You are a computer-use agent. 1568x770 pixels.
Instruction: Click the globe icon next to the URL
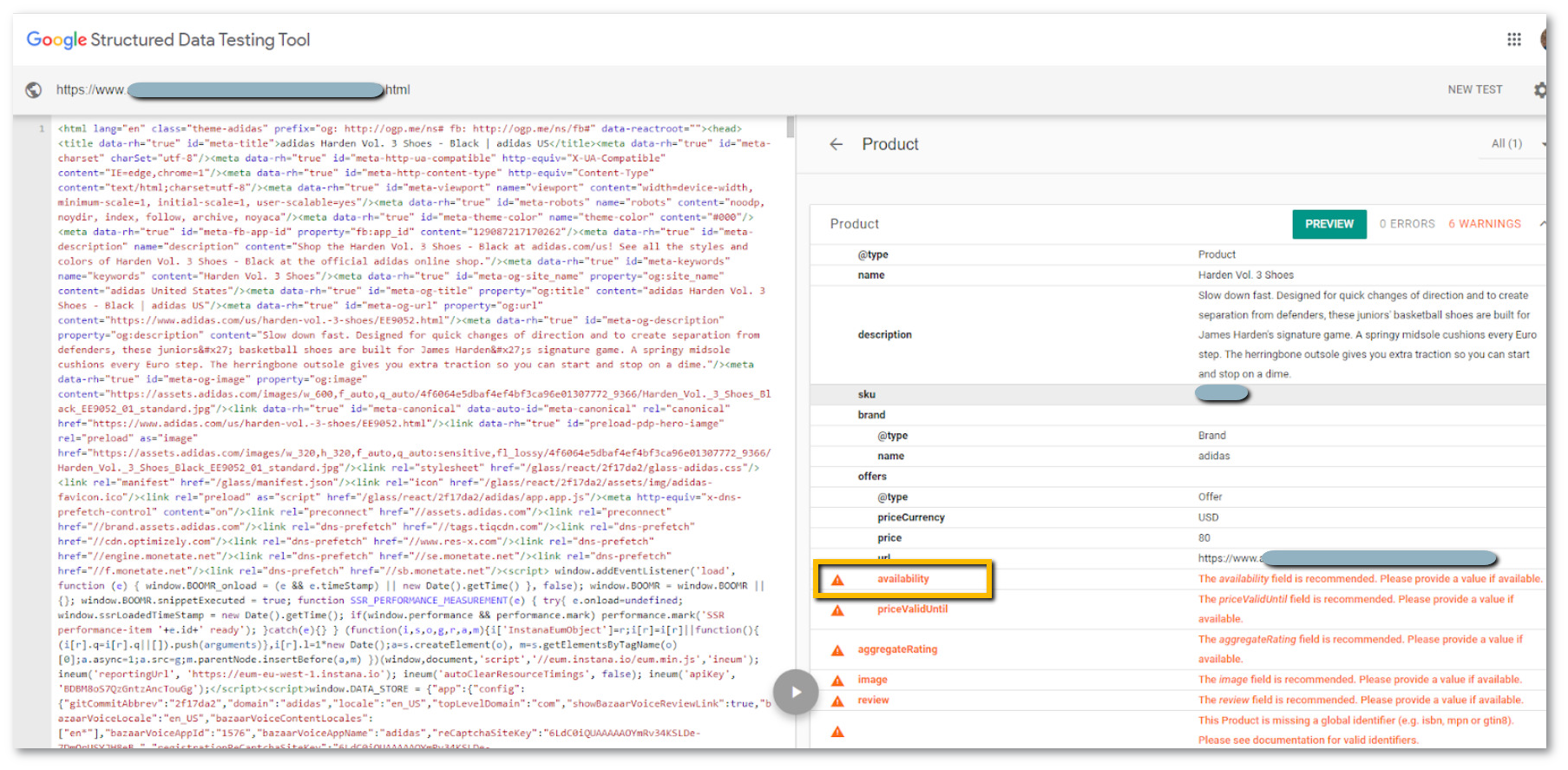click(34, 89)
